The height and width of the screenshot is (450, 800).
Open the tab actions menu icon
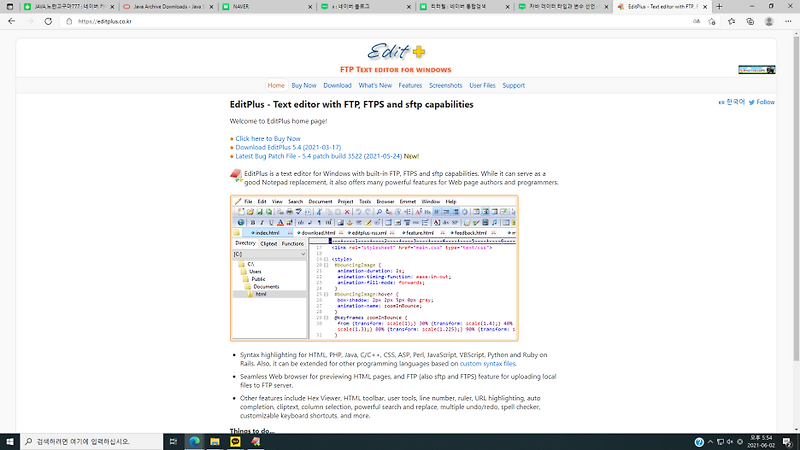[x=10, y=7]
